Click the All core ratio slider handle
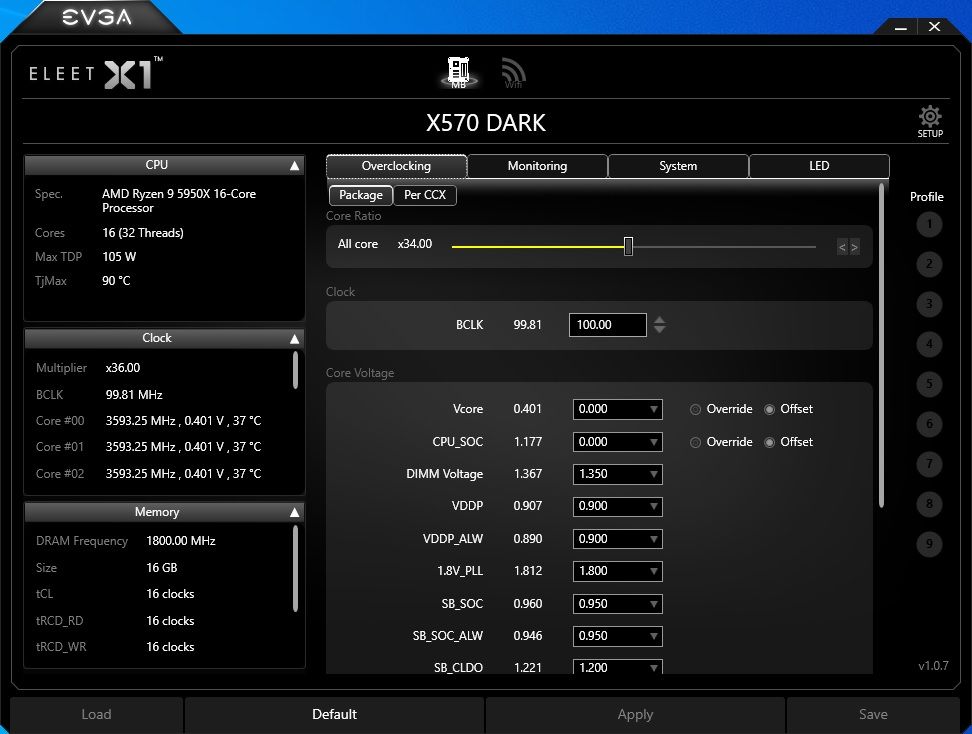This screenshot has width=972, height=734. [x=628, y=246]
